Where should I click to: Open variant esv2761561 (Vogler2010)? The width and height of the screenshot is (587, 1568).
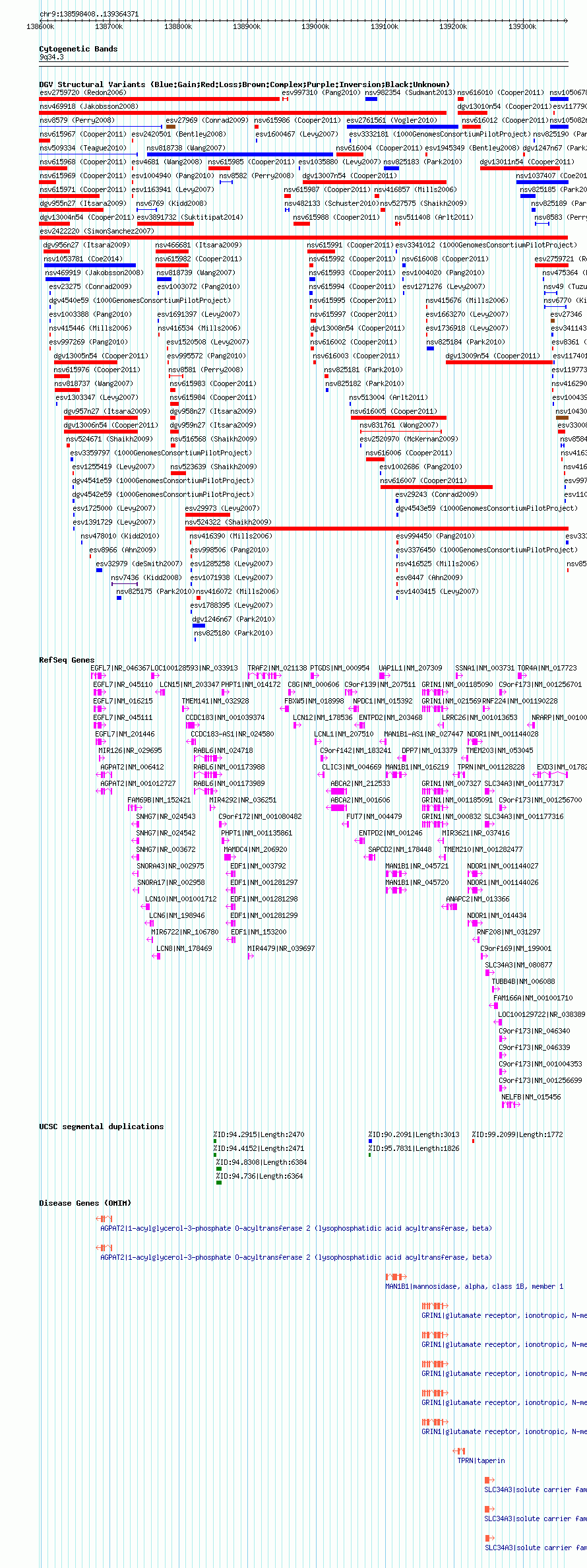(403, 127)
